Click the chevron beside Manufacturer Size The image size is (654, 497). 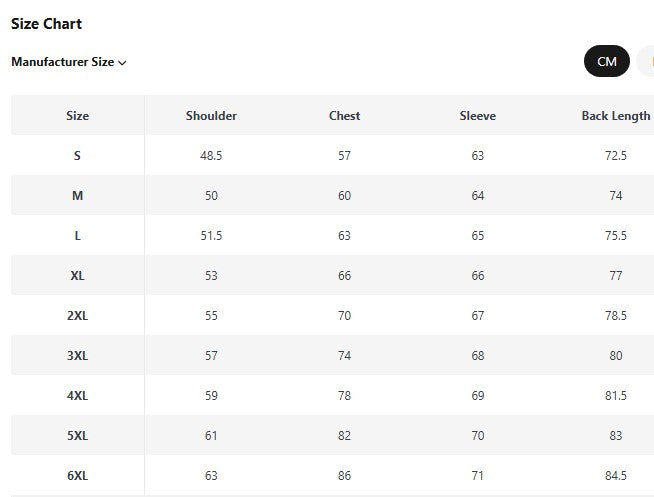(122, 63)
